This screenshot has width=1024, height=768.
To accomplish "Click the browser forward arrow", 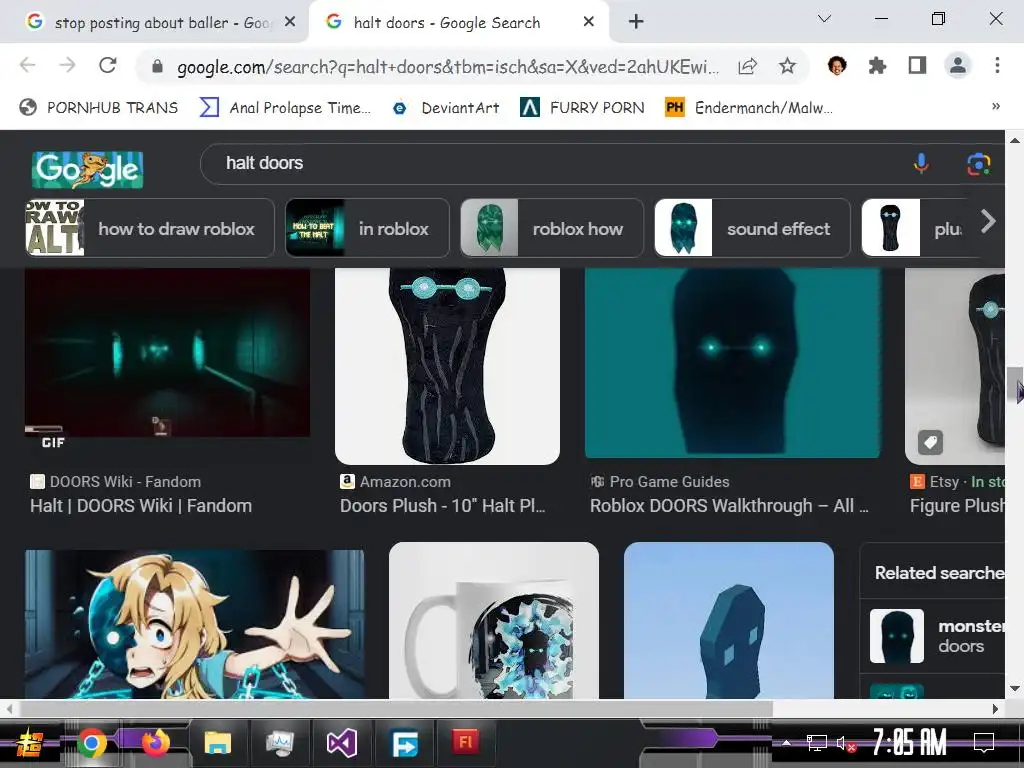I will [x=67, y=65].
